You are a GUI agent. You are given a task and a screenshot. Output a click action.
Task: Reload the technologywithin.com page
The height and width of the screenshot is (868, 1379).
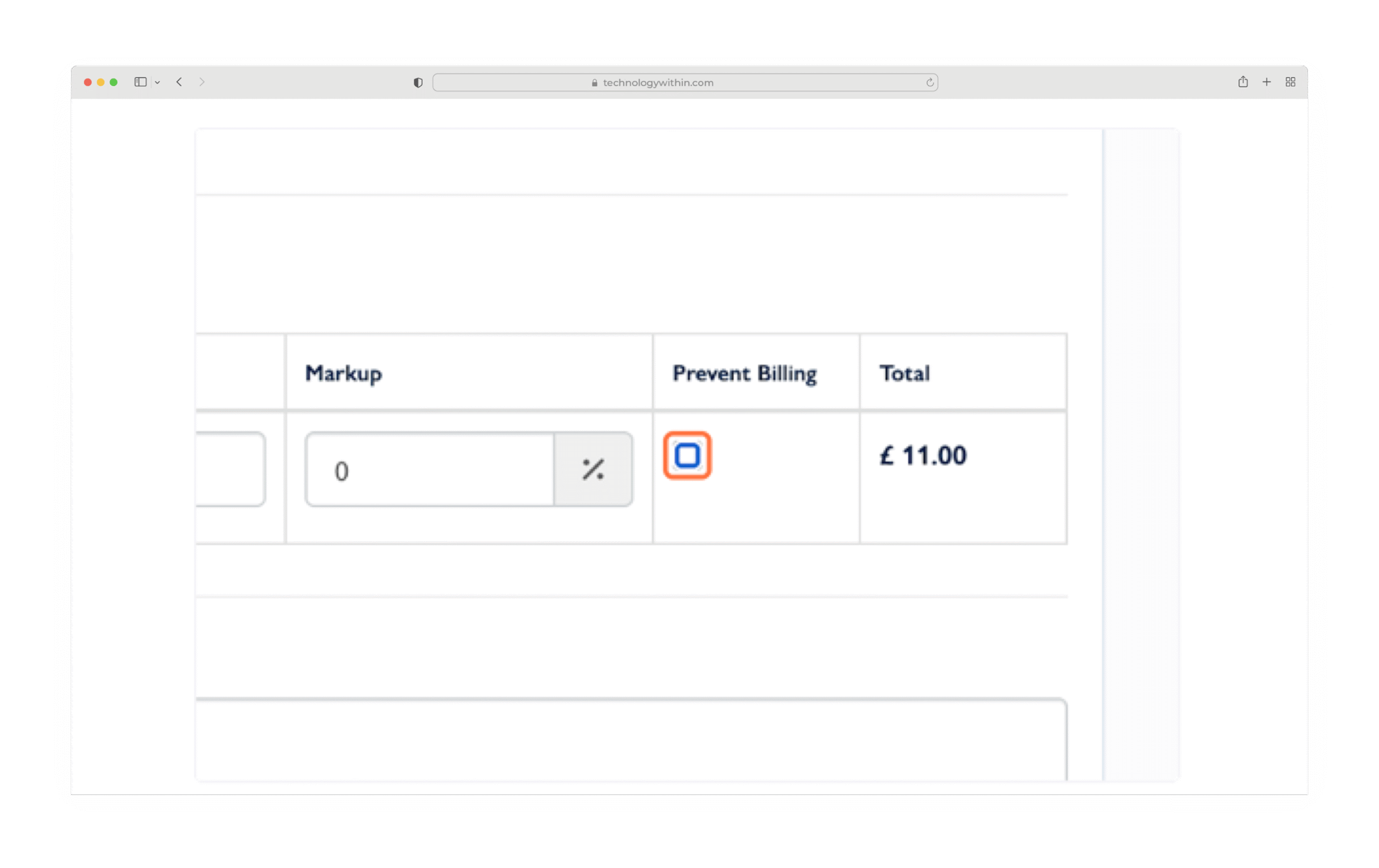click(x=929, y=82)
